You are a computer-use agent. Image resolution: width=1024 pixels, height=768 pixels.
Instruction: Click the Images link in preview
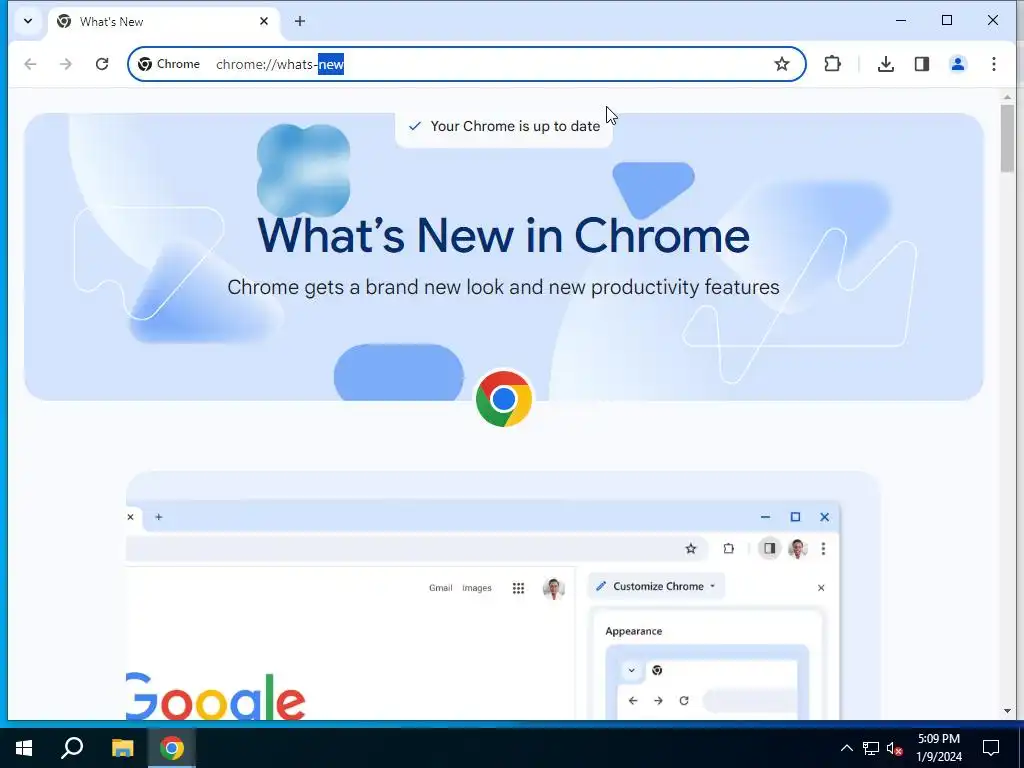point(477,588)
